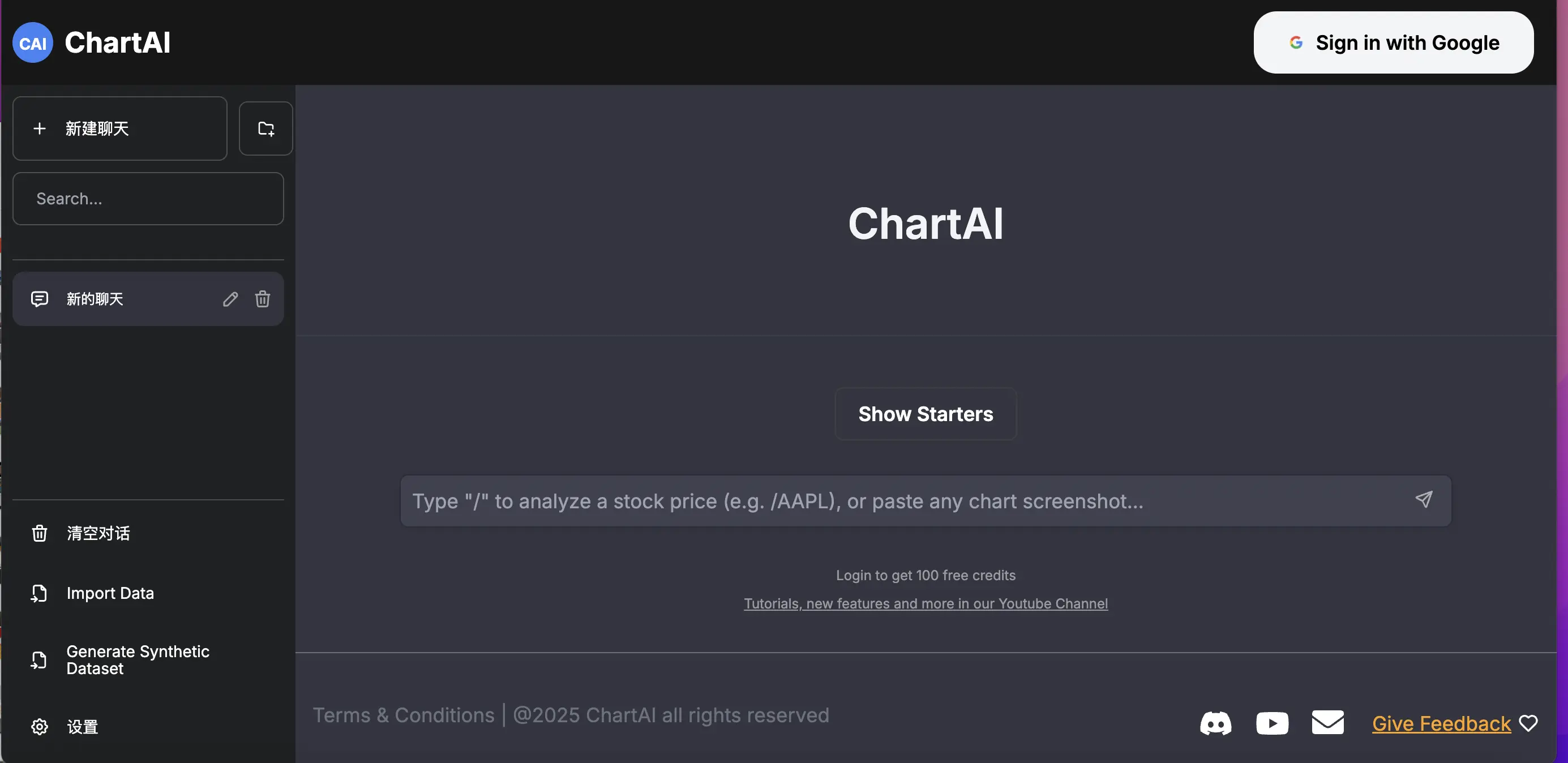Select Generate Synthetic Dataset
Screen dimensions: 1568x763
(x=137, y=660)
